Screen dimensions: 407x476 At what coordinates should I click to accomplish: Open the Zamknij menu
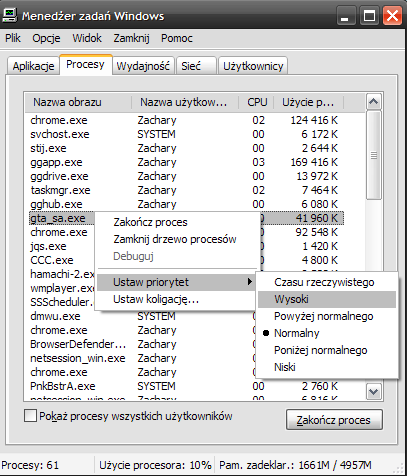[131, 38]
